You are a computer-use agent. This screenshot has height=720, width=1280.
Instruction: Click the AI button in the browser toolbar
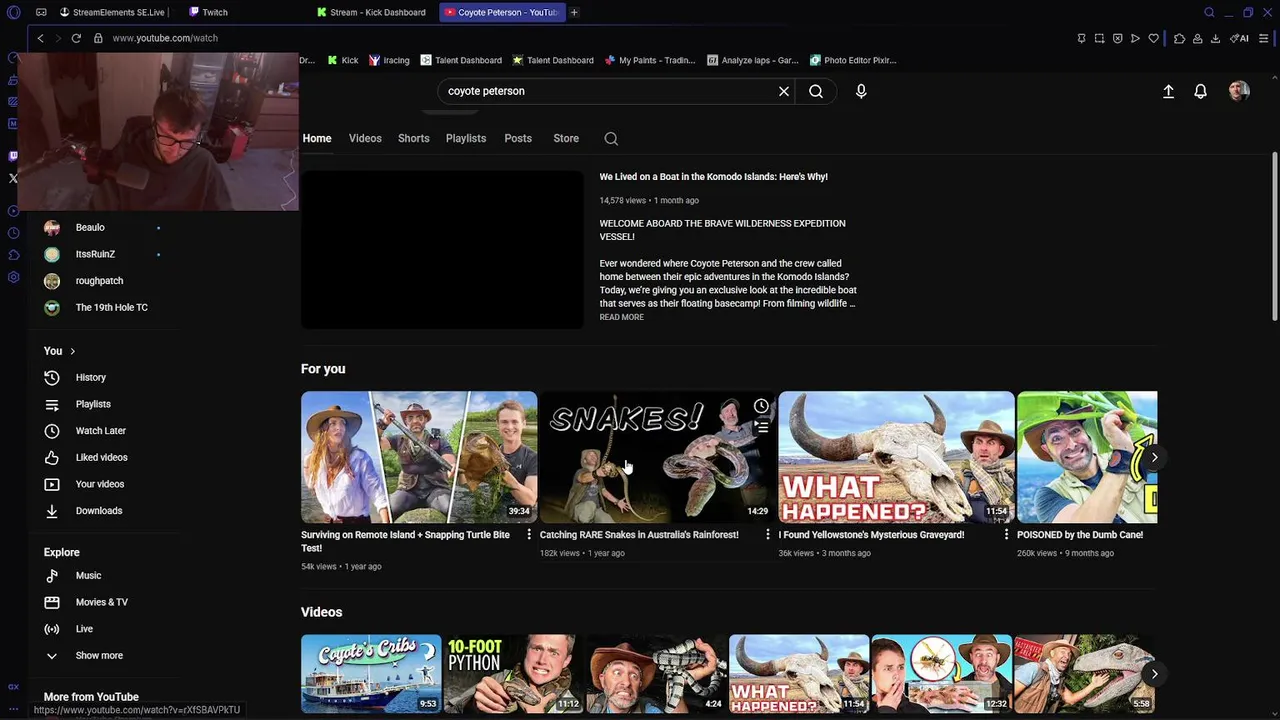pos(1239,38)
